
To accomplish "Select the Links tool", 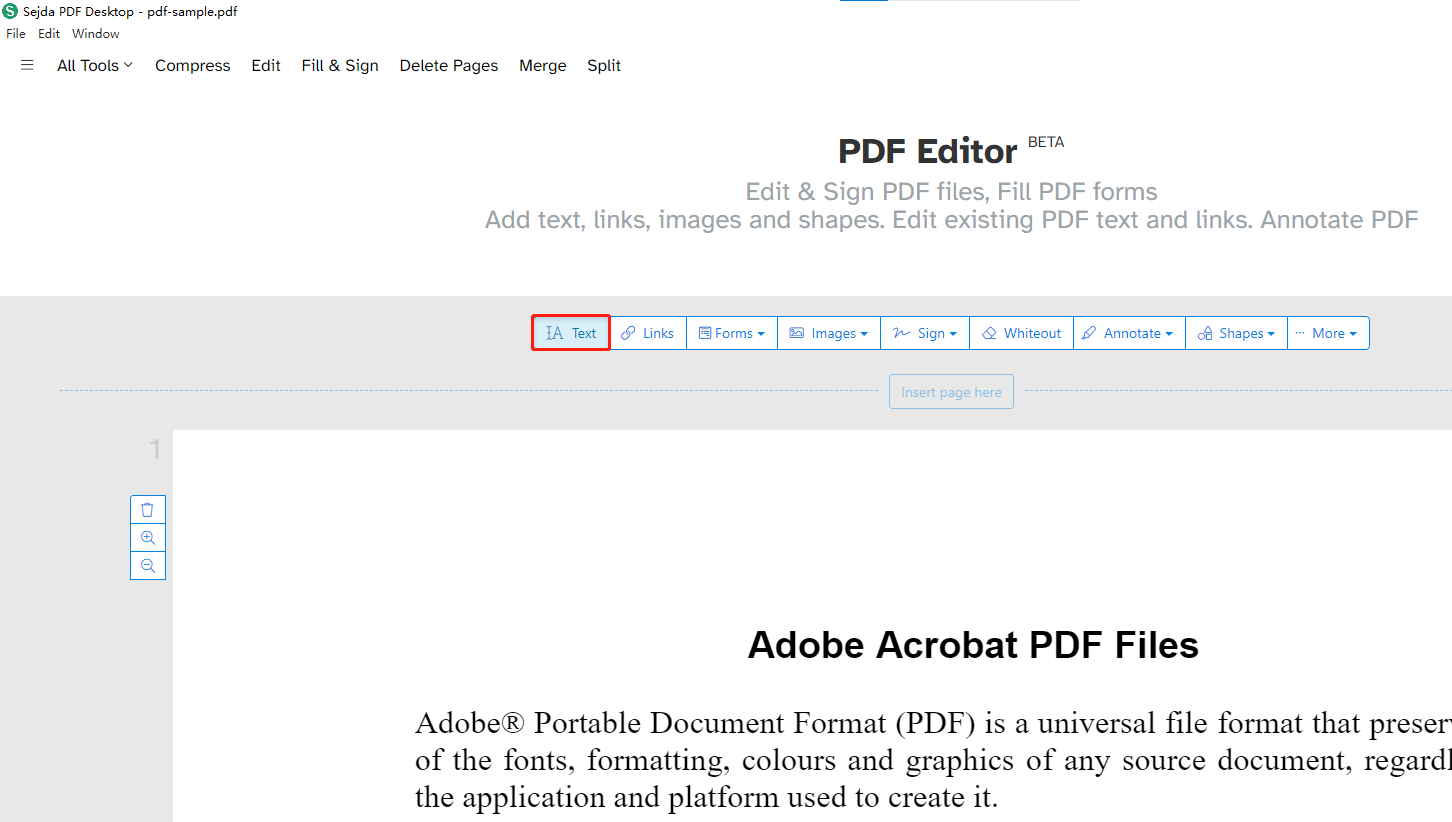I will 648,333.
